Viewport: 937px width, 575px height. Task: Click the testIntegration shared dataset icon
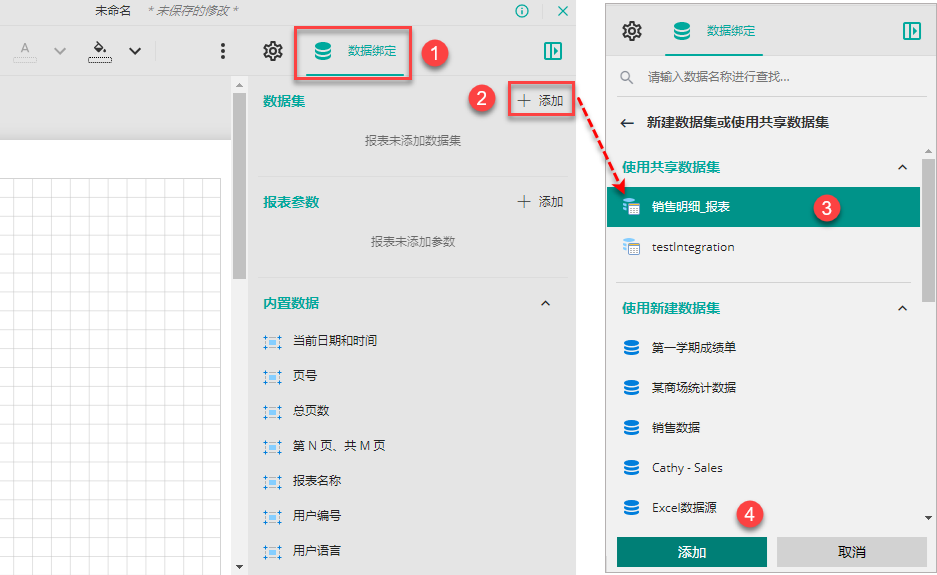[631, 246]
